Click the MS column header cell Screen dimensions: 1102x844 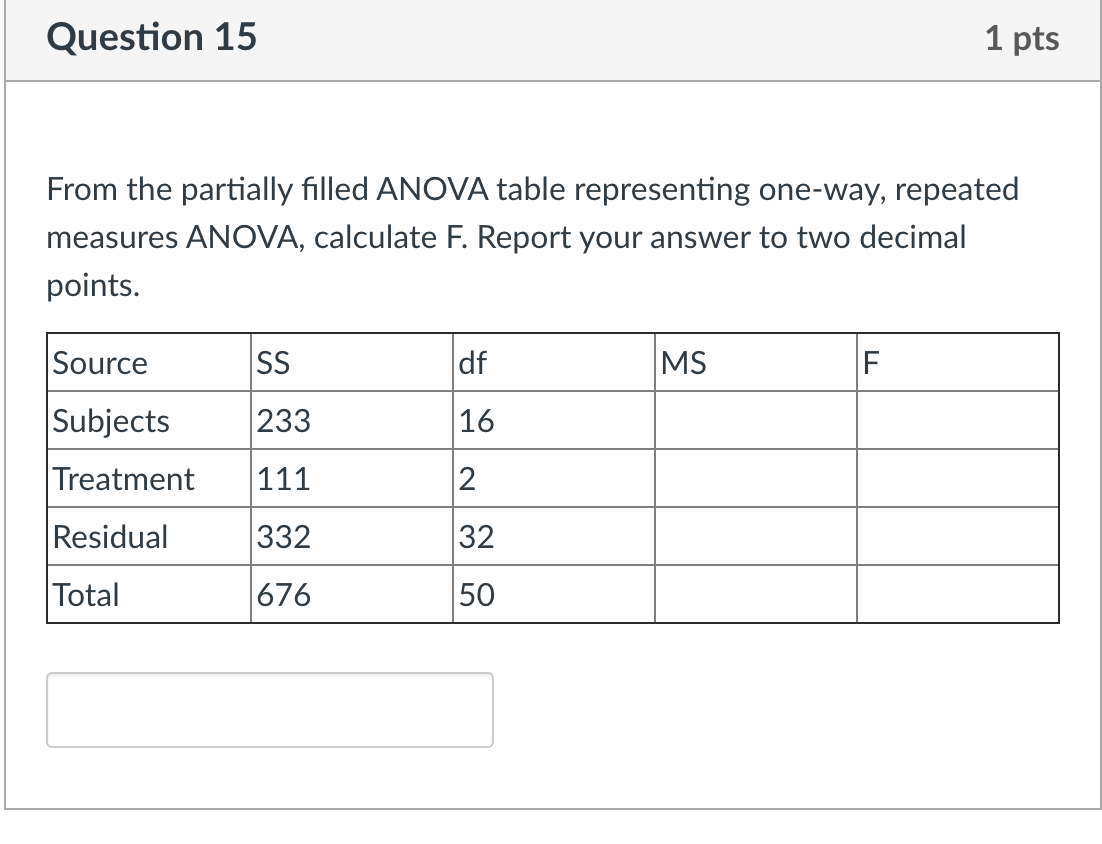pyautogui.click(x=685, y=363)
